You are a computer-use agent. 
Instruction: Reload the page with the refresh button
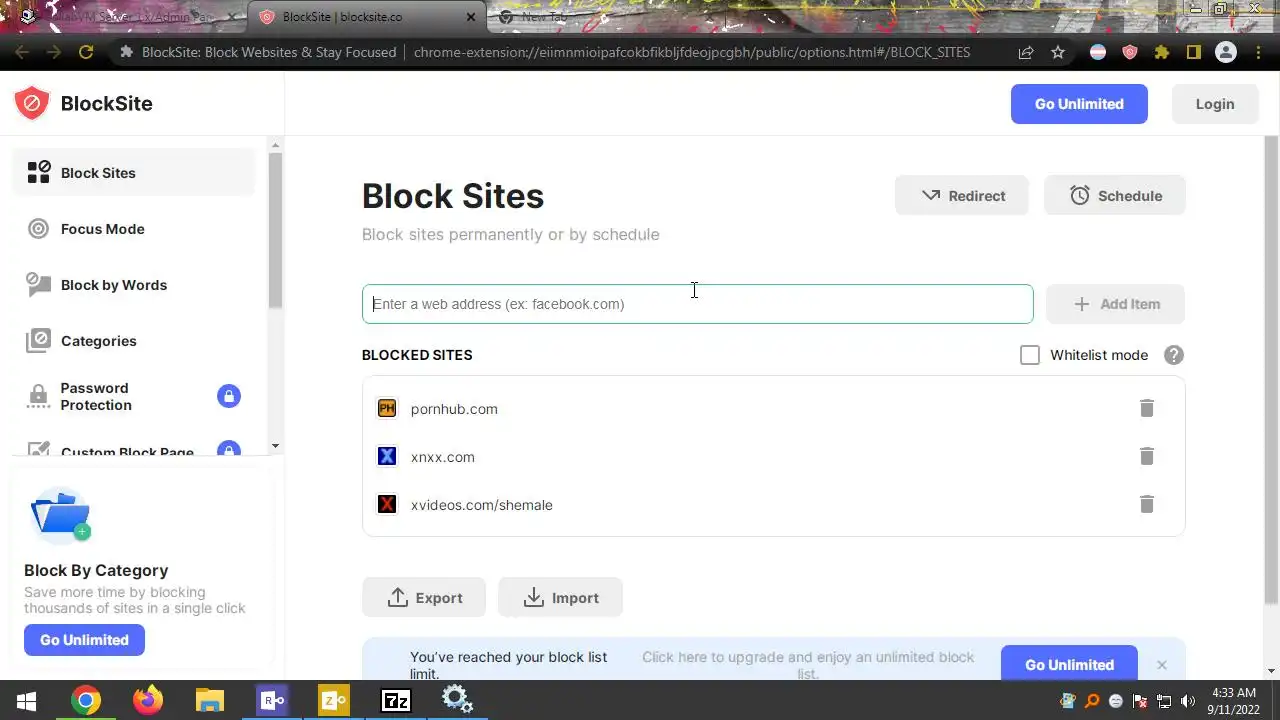86,52
